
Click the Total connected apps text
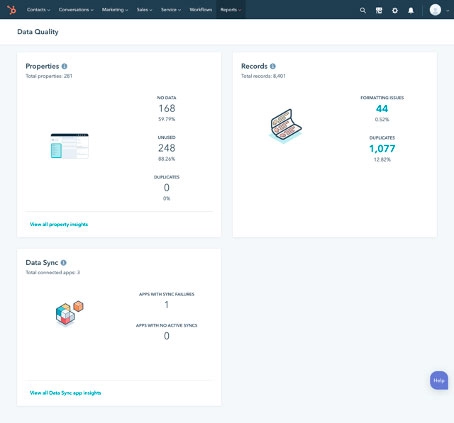53,272
